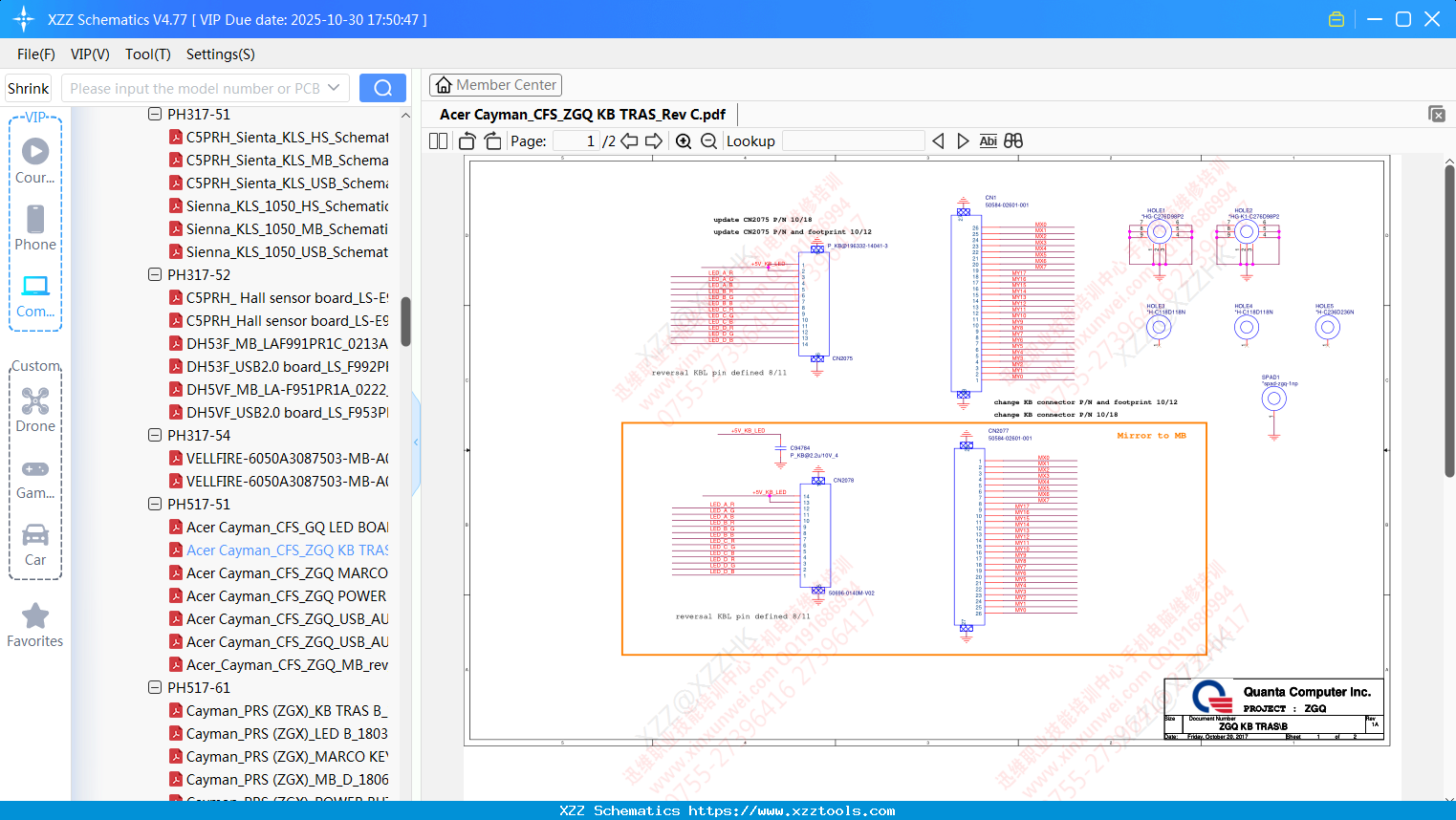The width and height of the screenshot is (1456, 820).
Task: Rotate the page clockwise
Action: coord(492,141)
